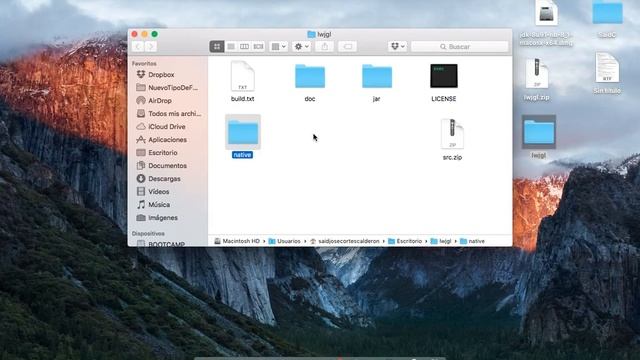Click Macintosh HD in the path bar
Image resolution: width=640 pixels, height=360 pixels.
point(237,241)
